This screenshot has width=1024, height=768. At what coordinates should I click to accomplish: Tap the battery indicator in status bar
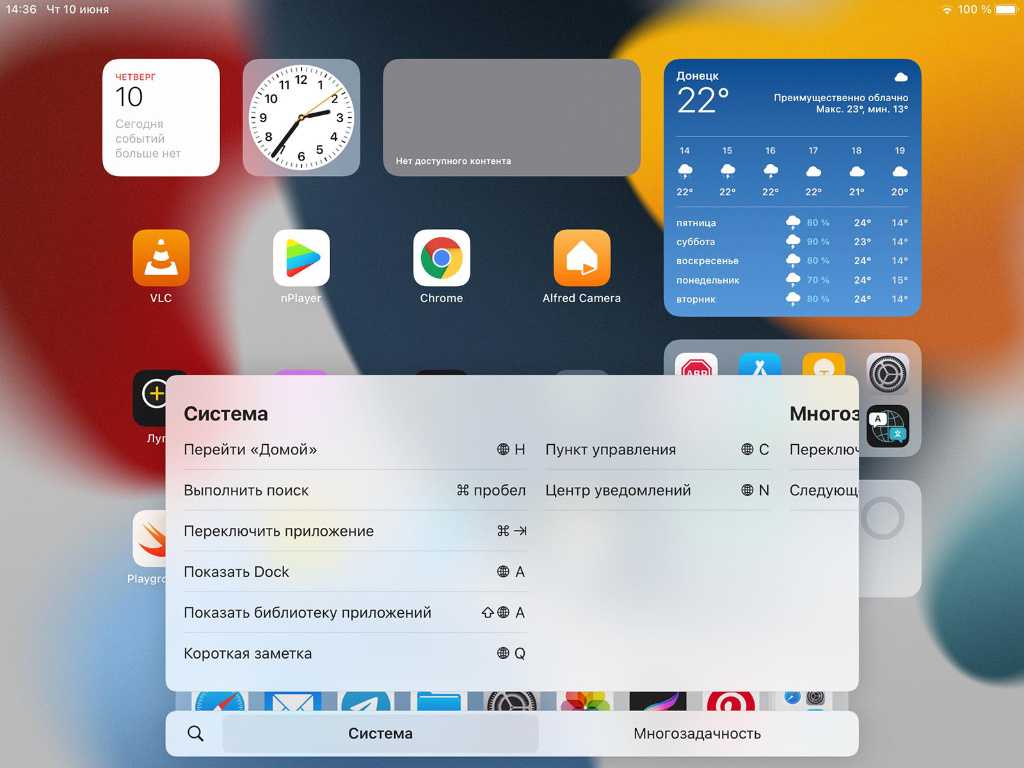coord(1005,9)
